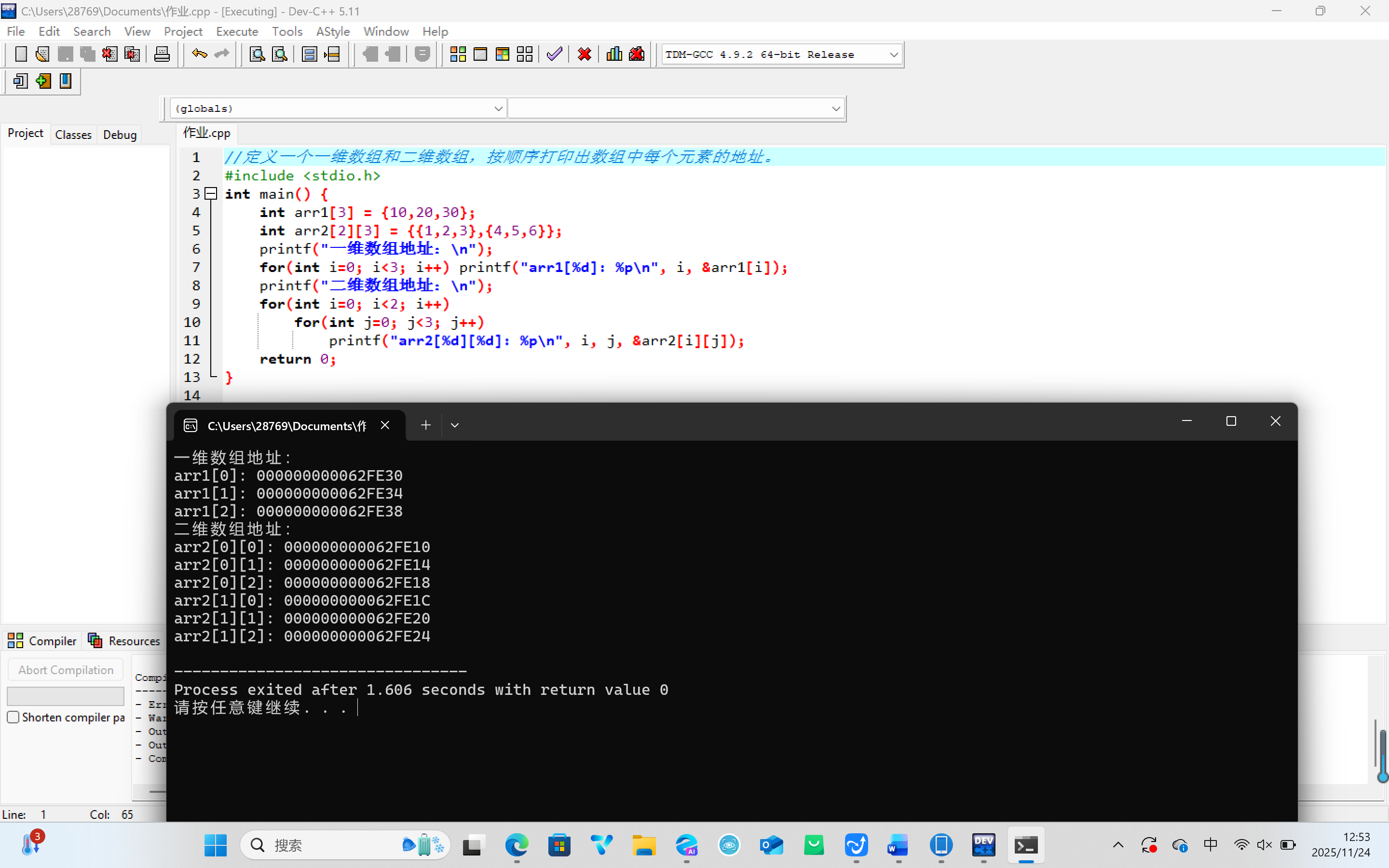Open the TDM-GCC compiler dropdown
1389x868 pixels.
[893, 54]
